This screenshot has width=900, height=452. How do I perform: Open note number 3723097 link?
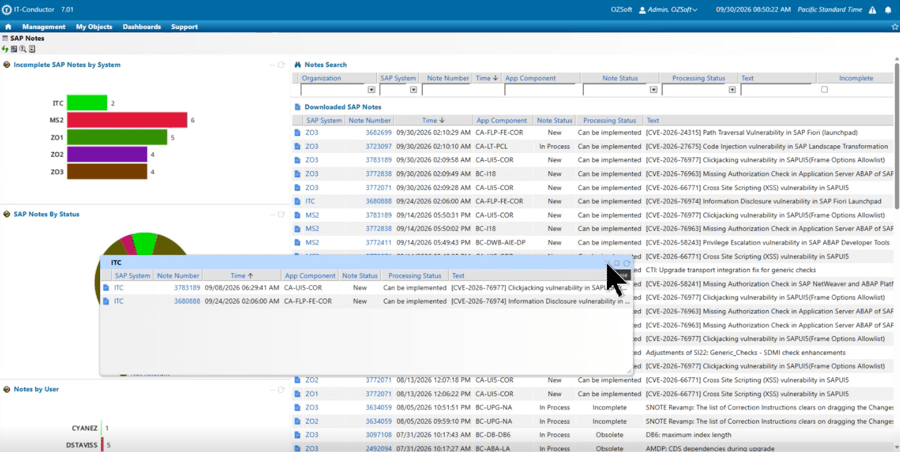[x=378, y=146]
